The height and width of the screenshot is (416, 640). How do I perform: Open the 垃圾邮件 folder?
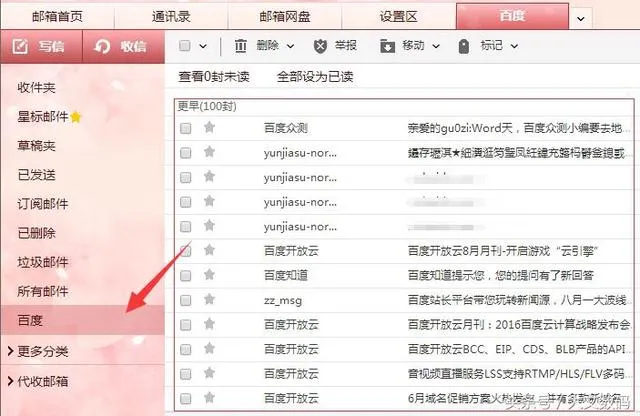[42, 262]
